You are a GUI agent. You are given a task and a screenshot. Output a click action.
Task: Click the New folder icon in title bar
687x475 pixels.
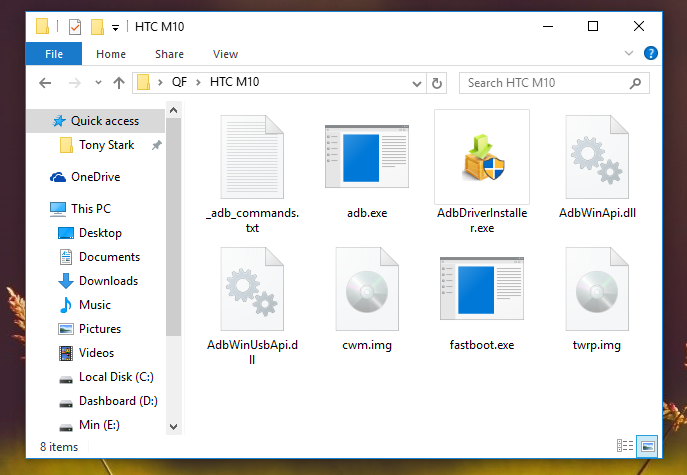97,27
